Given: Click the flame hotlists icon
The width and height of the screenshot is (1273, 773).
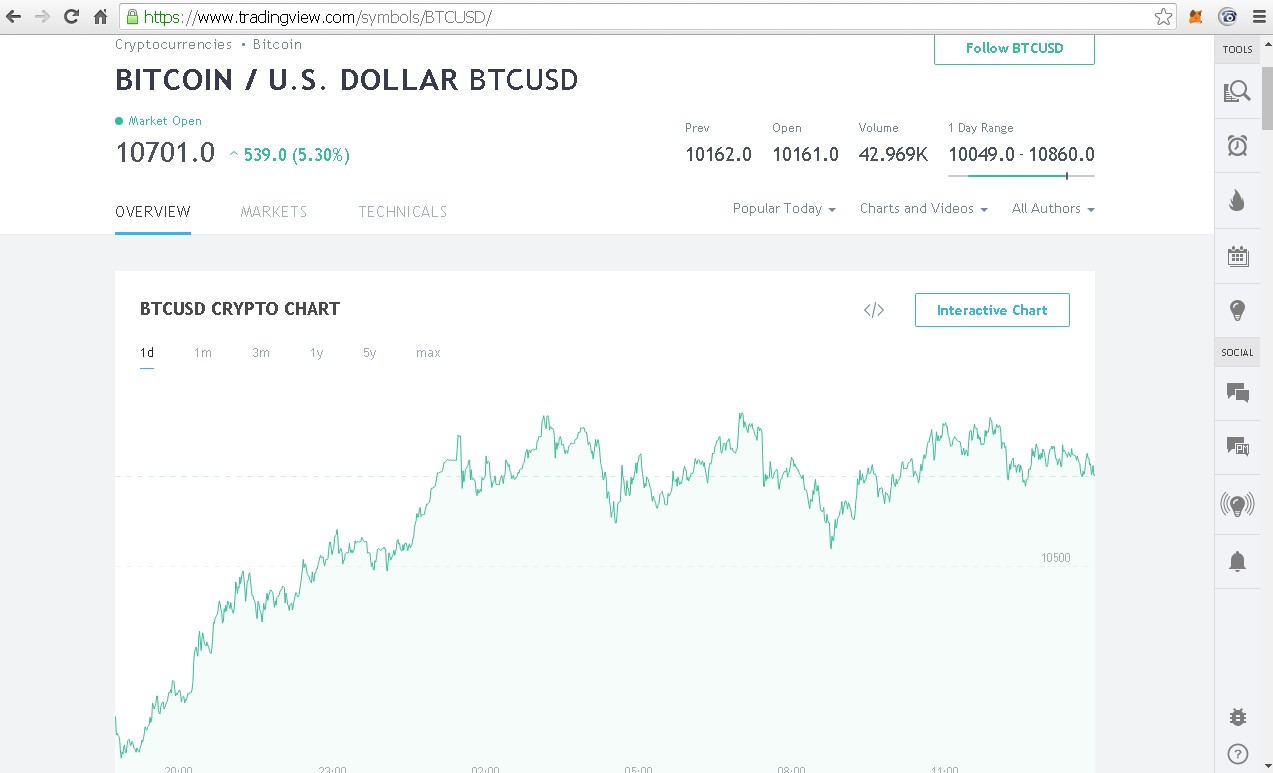Looking at the screenshot, I should 1237,200.
